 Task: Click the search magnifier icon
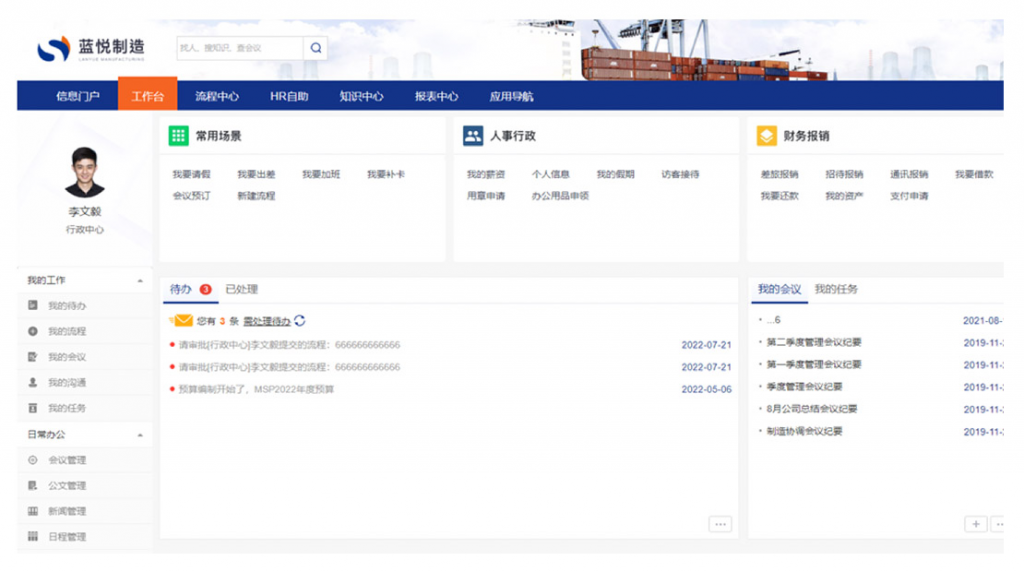(x=315, y=48)
